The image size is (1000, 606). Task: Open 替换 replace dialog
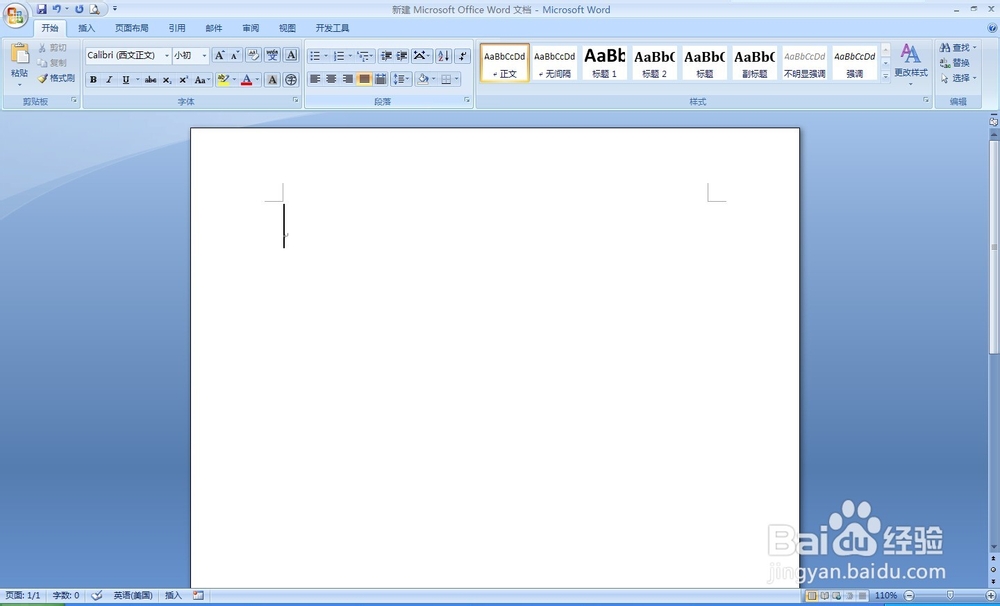pyautogui.click(x=955, y=63)
